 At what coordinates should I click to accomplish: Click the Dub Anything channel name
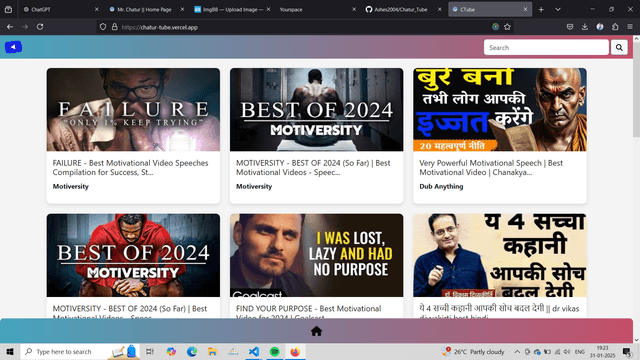441,186
